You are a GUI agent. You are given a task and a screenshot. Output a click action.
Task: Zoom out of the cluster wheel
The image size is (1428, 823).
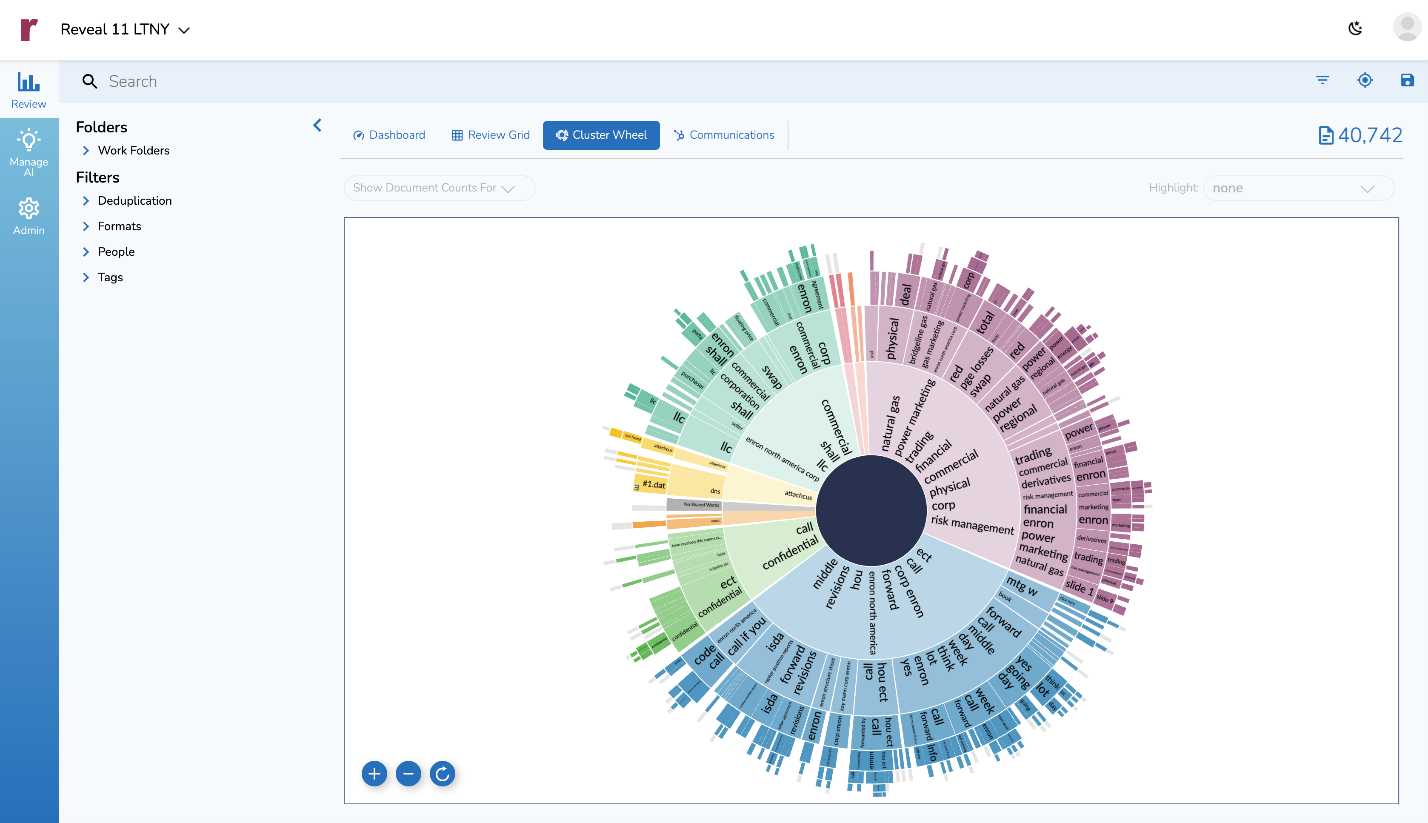point(408,773)
